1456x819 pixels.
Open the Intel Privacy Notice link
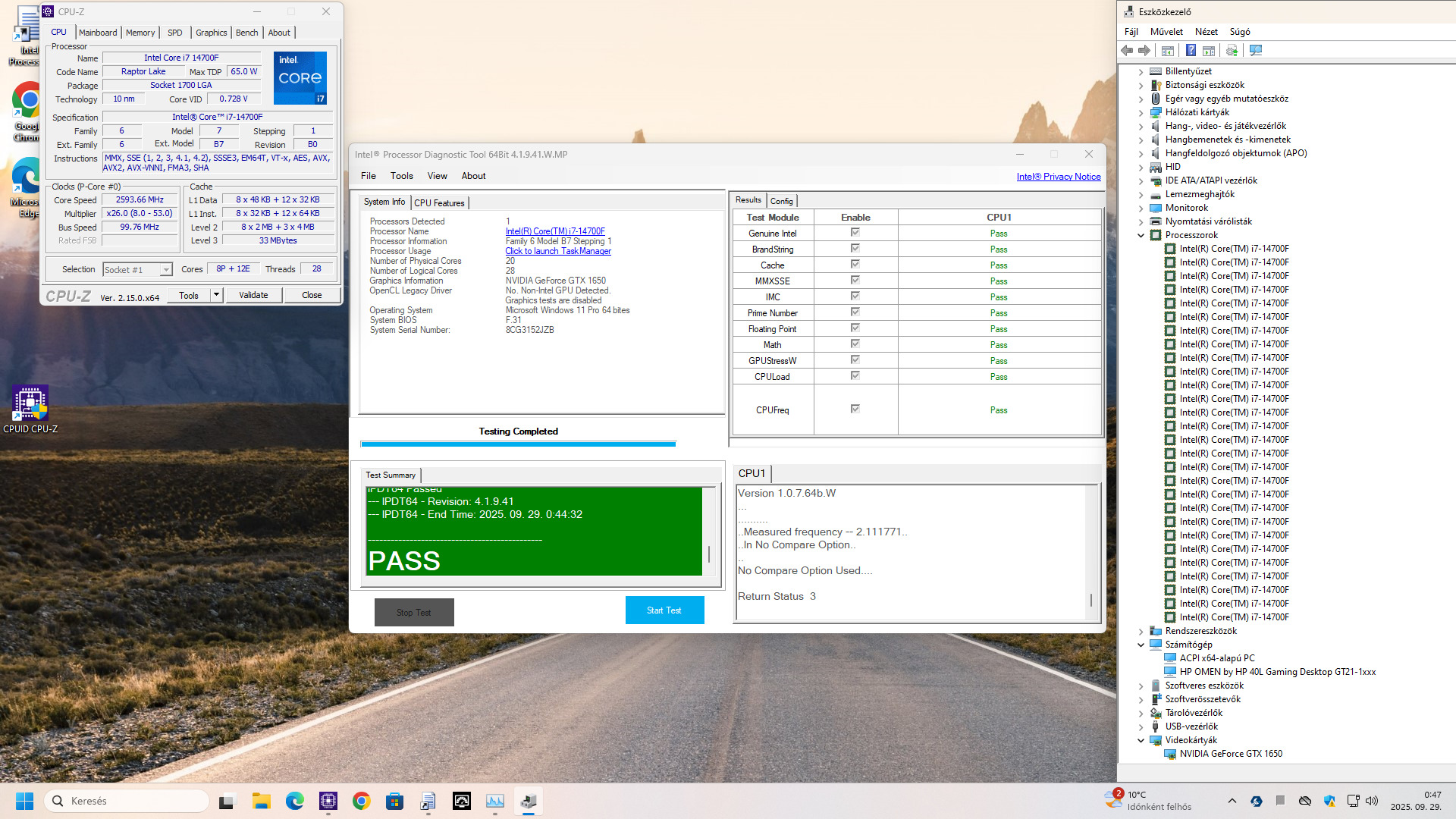1058,177
